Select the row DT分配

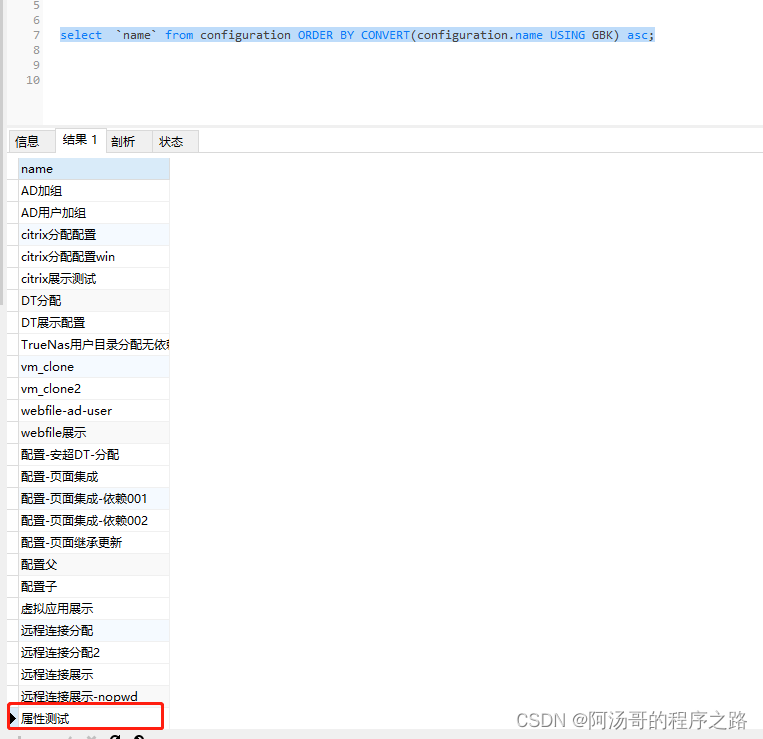point(94,301)
